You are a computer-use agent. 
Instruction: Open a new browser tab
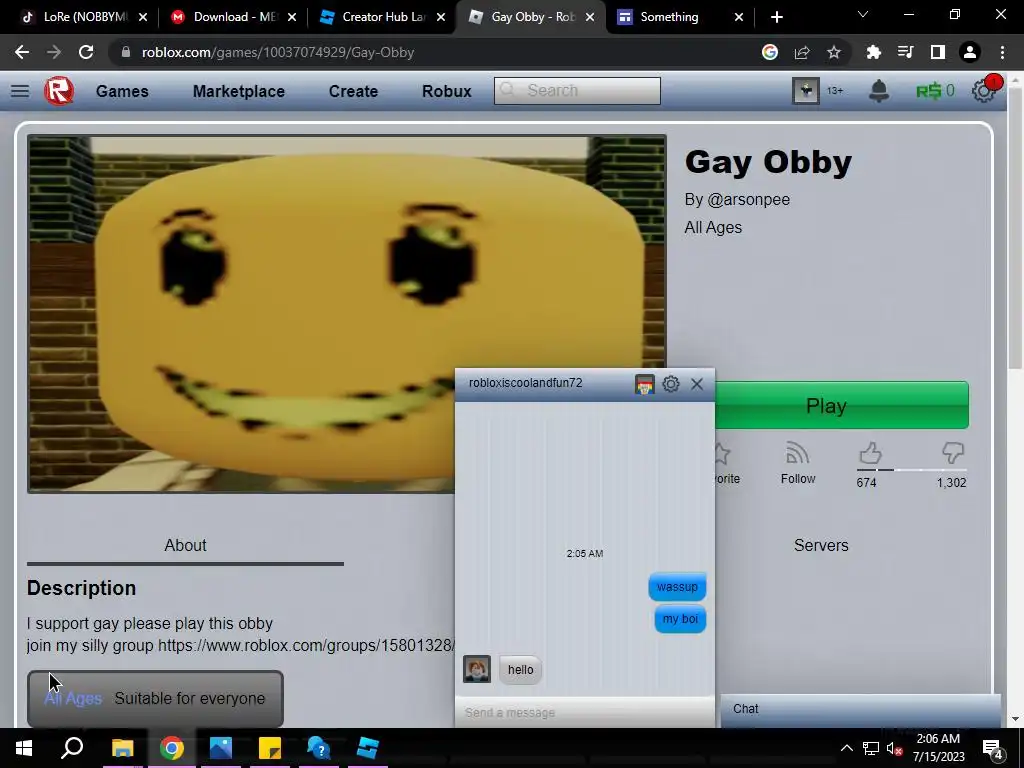pyautogui.click(x=776, y=17)
